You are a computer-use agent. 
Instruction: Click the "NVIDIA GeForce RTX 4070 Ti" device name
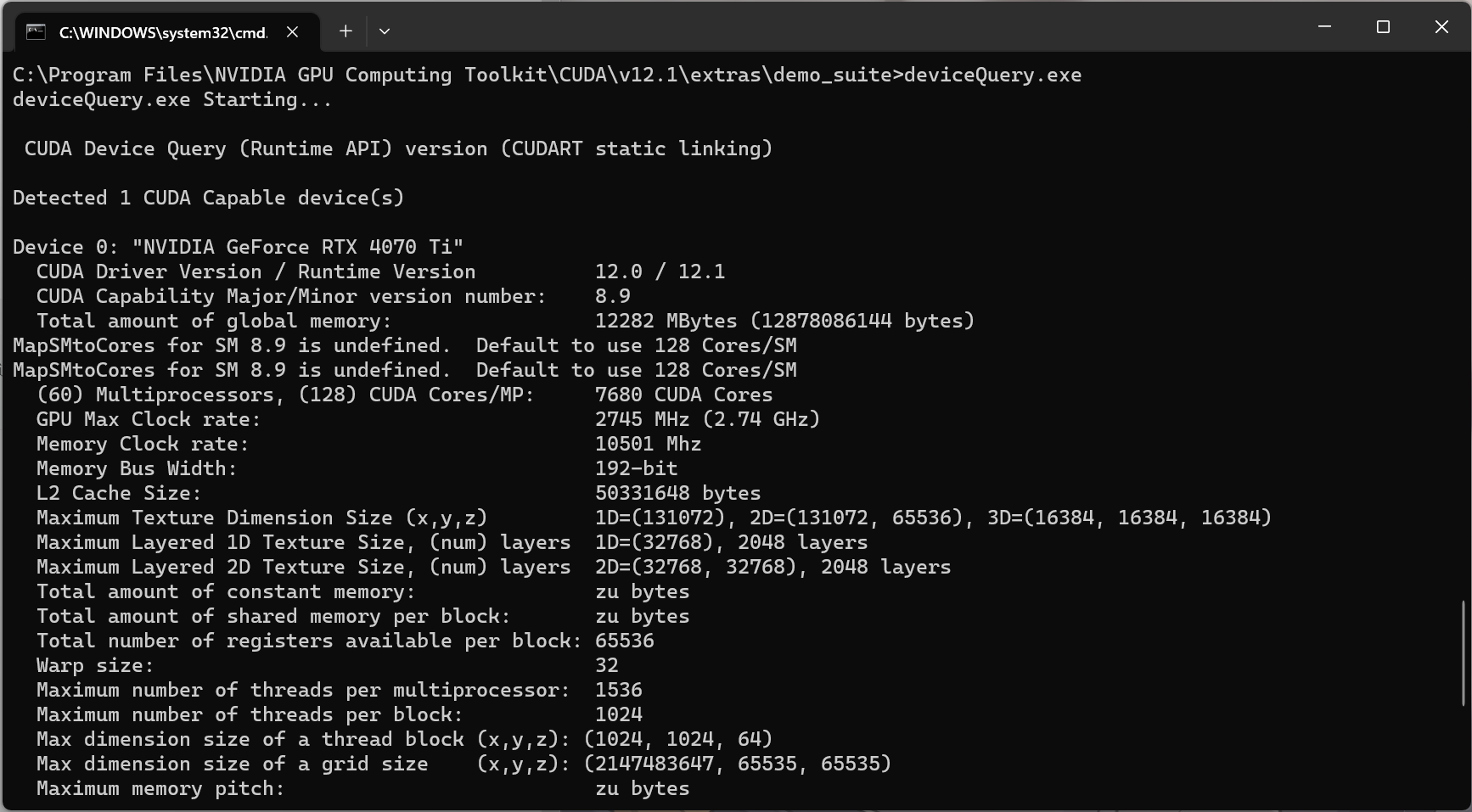pos(298,247)
